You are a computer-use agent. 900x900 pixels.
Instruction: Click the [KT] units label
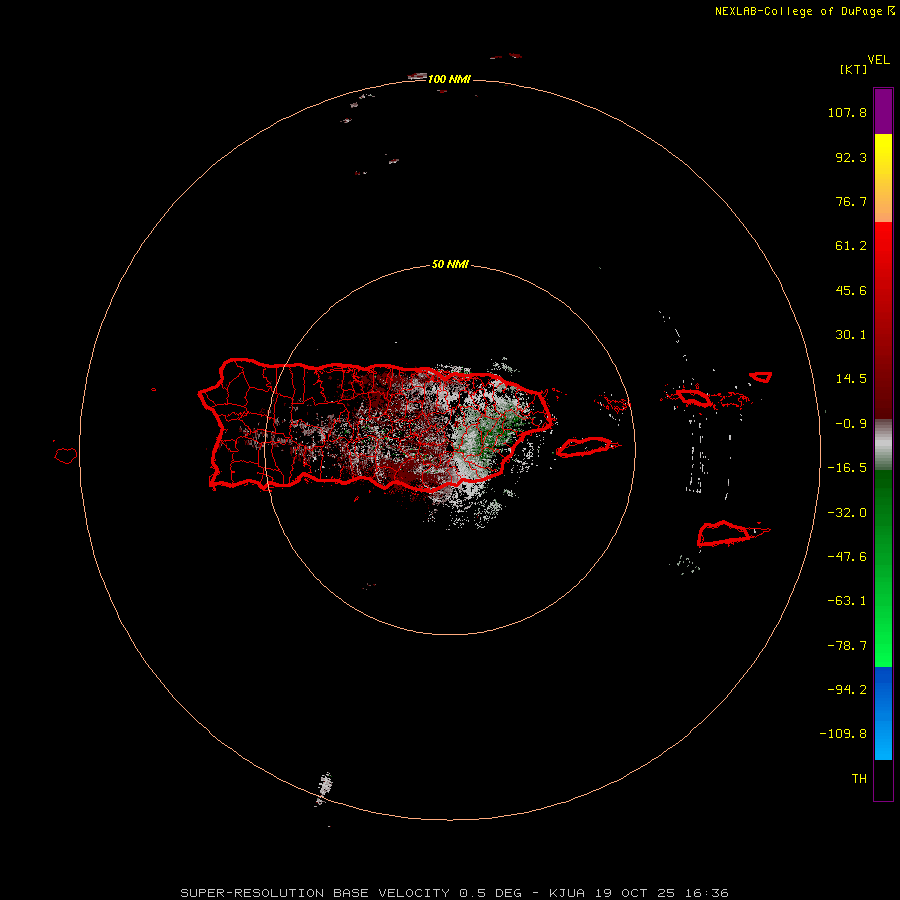854,69
